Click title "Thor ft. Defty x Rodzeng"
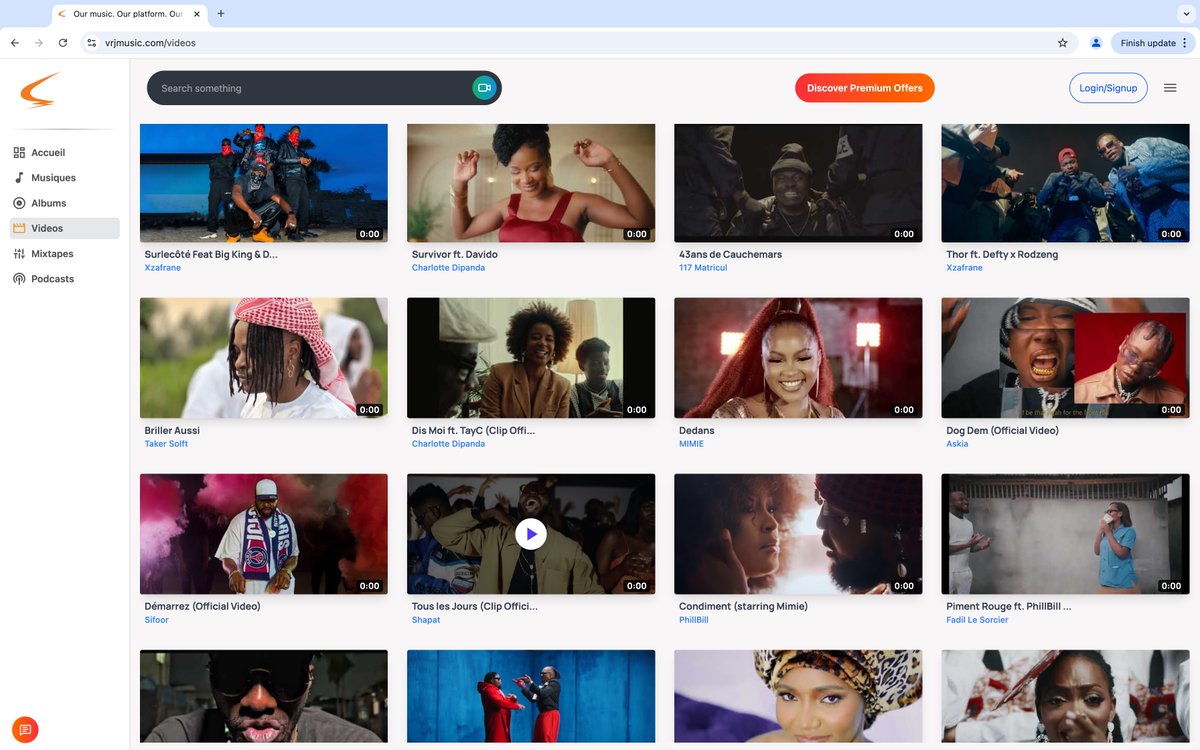 coord(1002,254)
